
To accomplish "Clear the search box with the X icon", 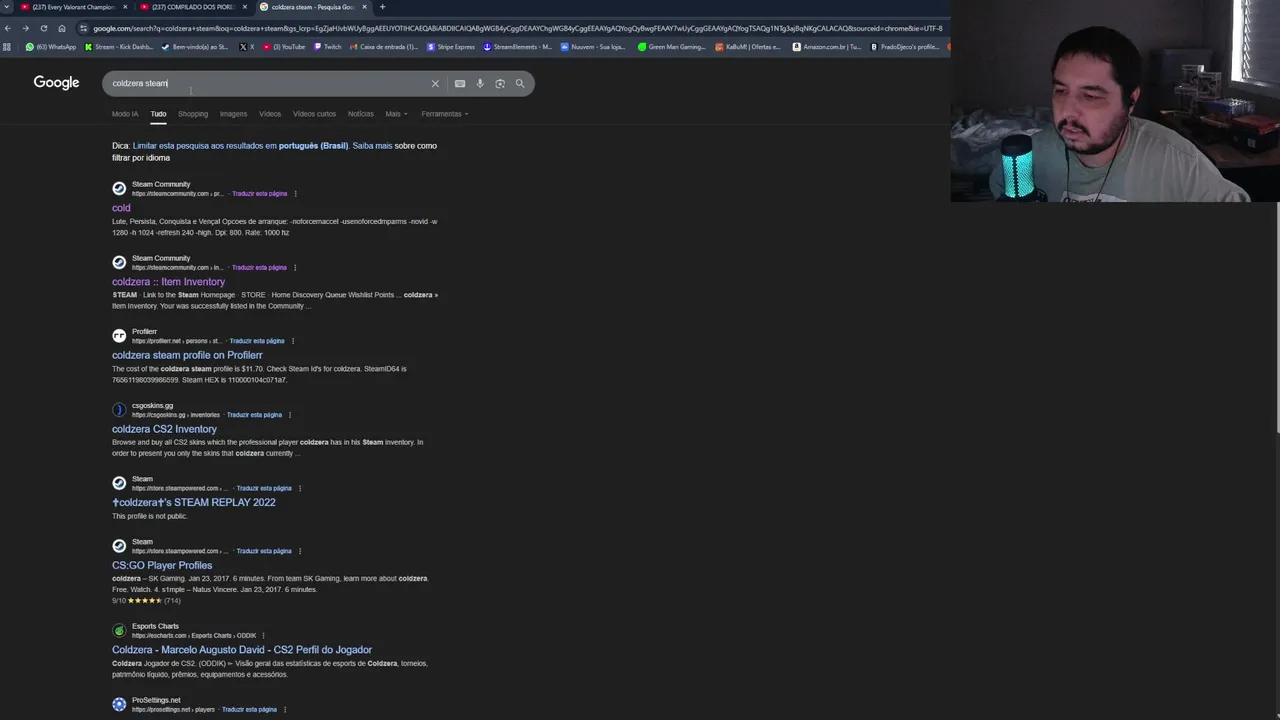I will (x=435, y=84).
